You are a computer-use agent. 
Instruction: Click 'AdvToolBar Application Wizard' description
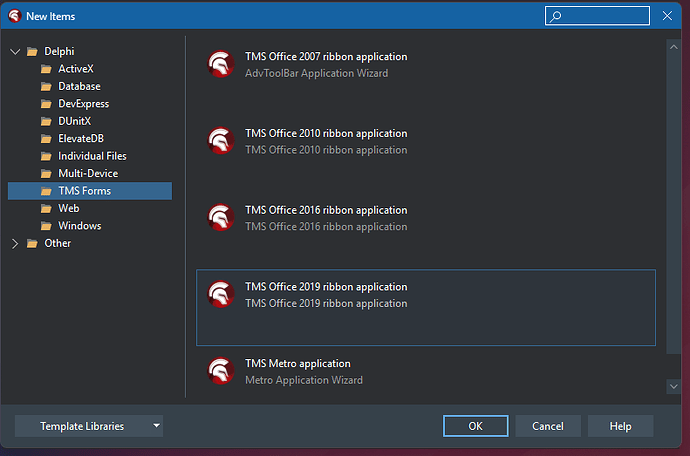pos(316,73)
